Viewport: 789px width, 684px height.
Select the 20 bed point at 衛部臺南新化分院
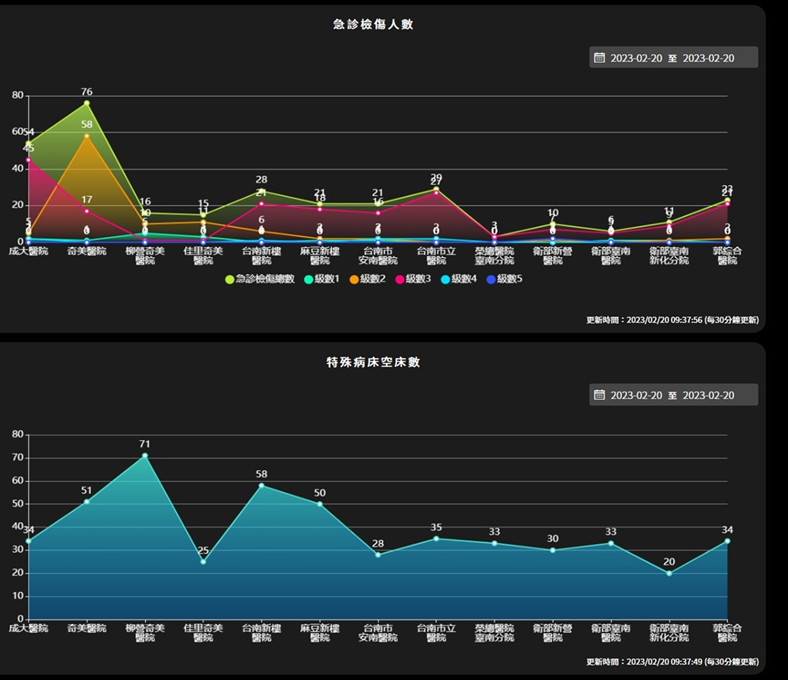669,573
